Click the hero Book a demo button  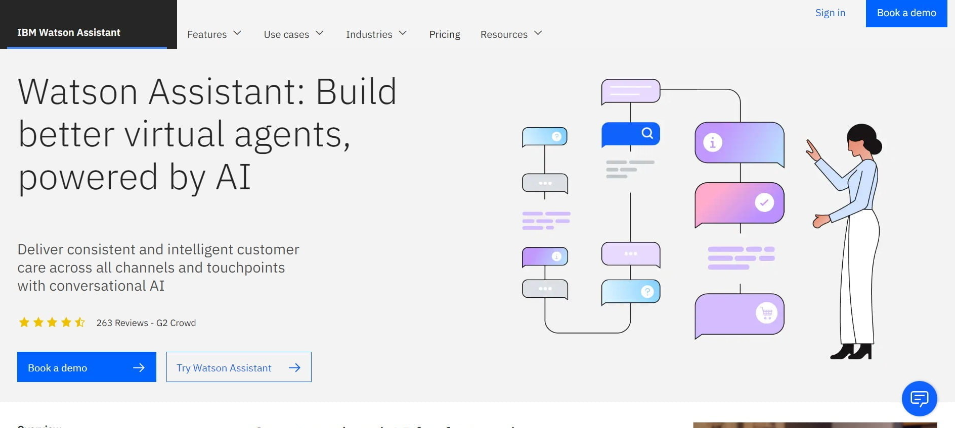(86, 367)
